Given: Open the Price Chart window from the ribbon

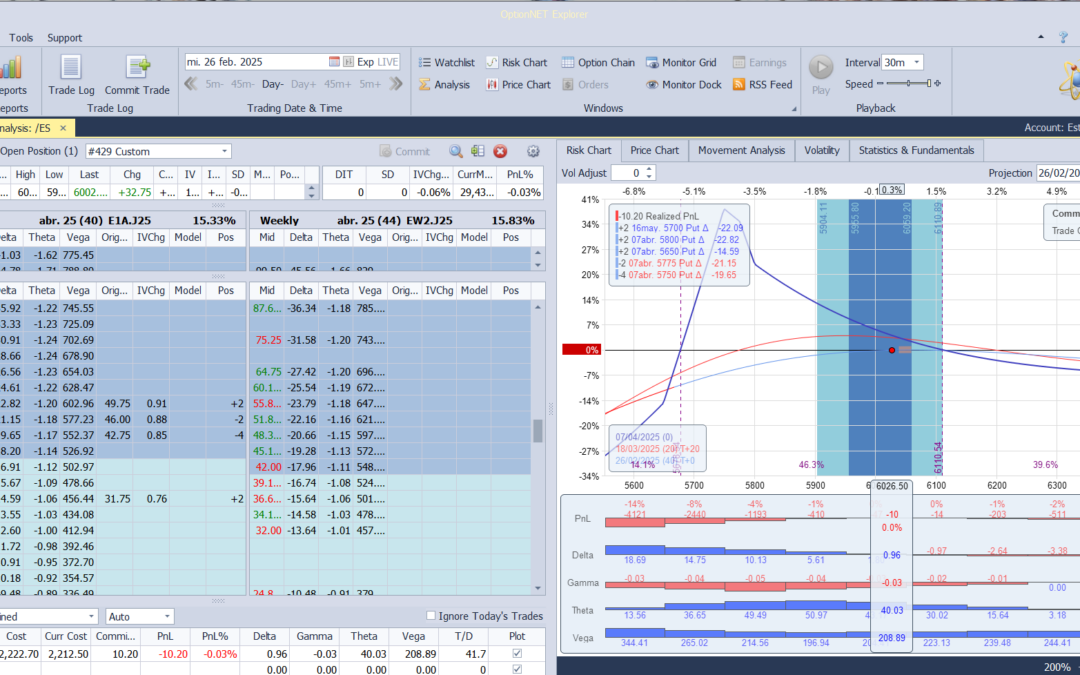Looking at the screenshot, I should click(x=518, y=85).
